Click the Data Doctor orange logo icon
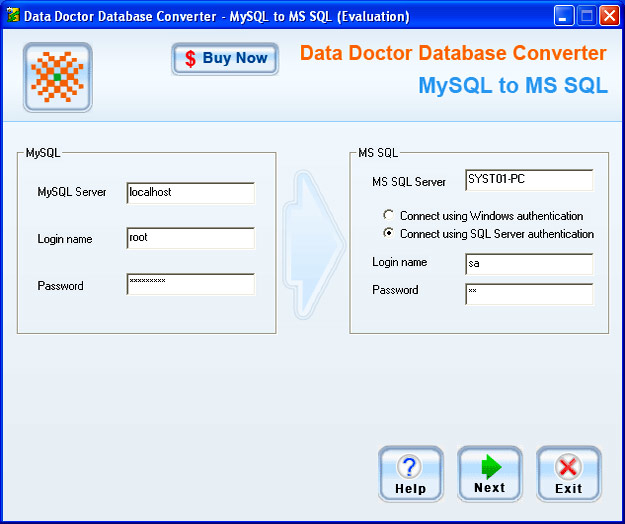The width and height of the screenshot is (625, 524). 58,77
